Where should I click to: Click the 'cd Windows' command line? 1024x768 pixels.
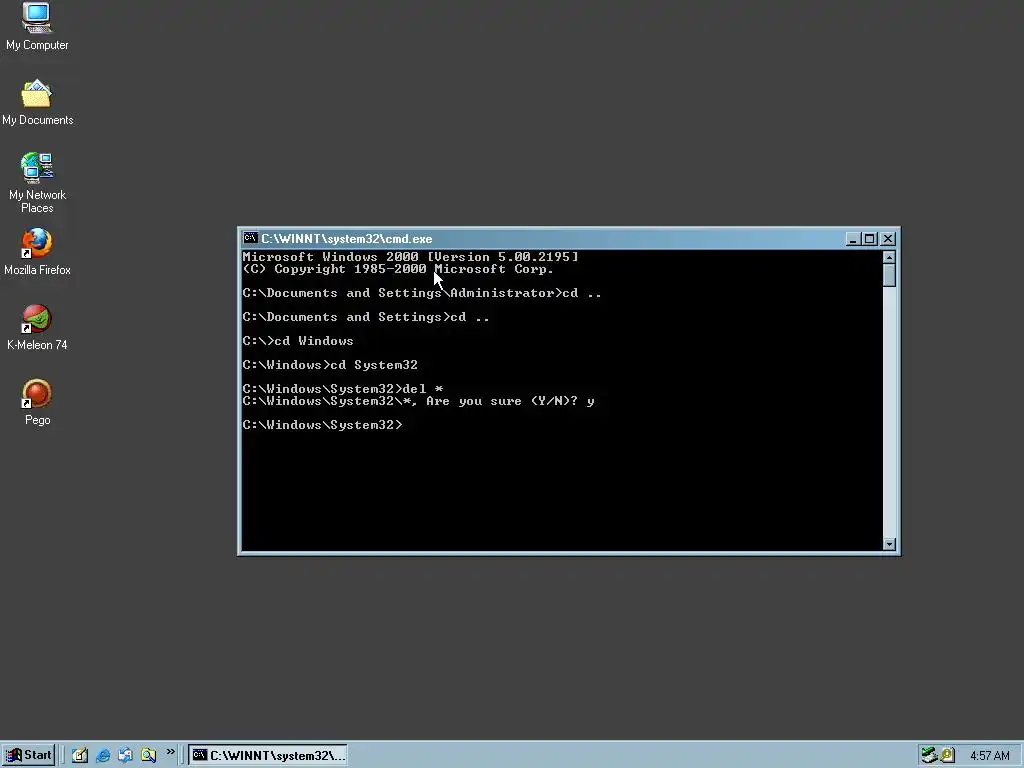coord(298,341)
